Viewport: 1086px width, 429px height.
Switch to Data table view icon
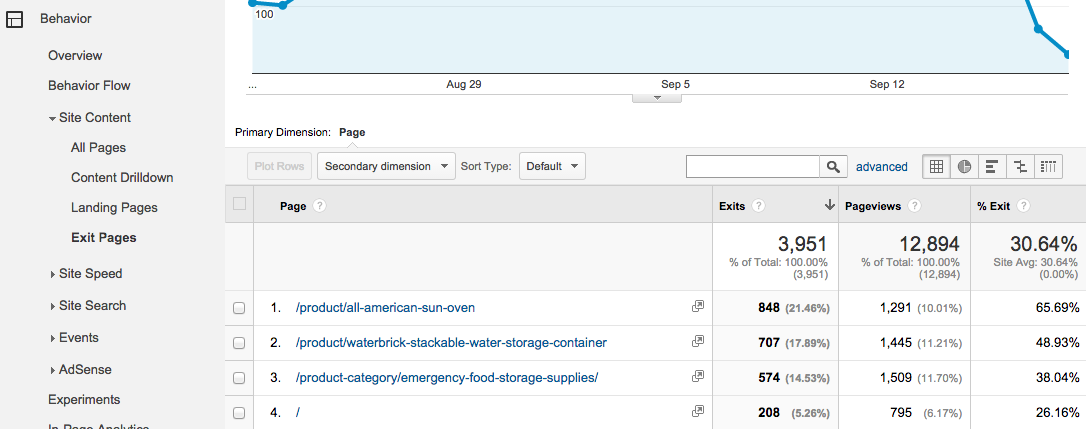click(x=936, y=167)
